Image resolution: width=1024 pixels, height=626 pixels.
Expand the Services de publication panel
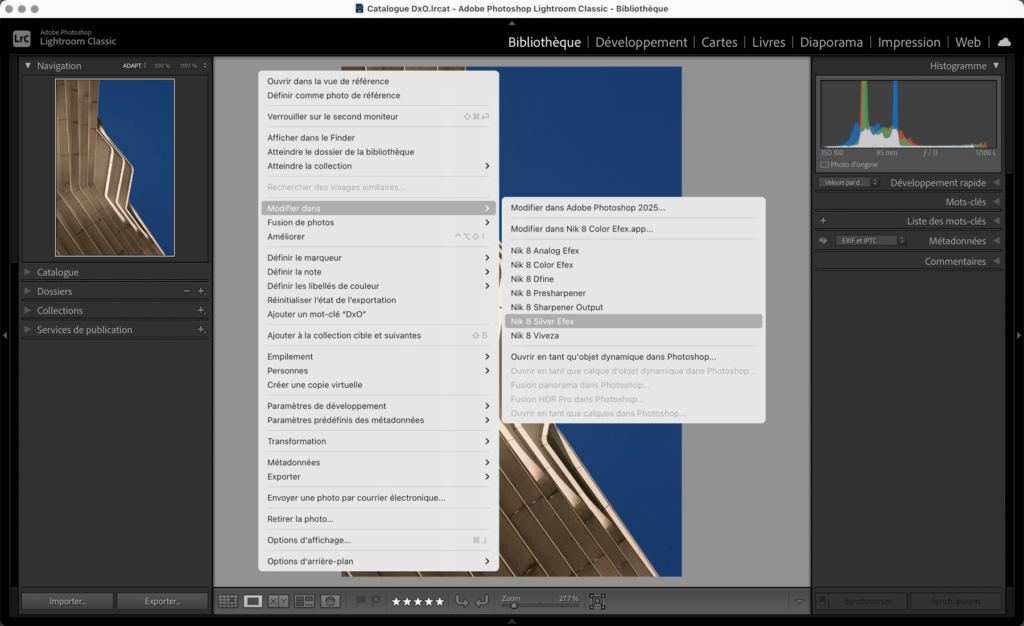click(x=27, y=330)
